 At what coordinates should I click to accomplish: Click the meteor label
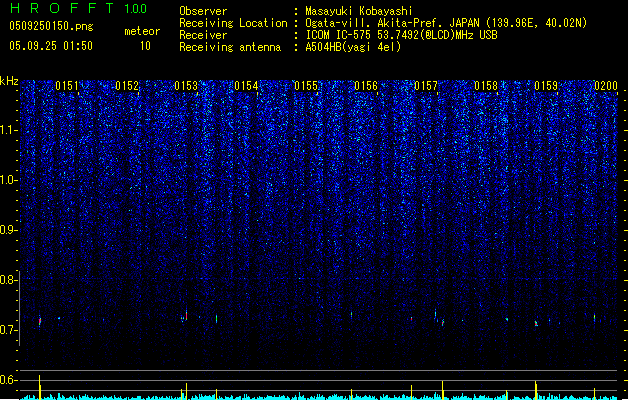click(142, 31)
